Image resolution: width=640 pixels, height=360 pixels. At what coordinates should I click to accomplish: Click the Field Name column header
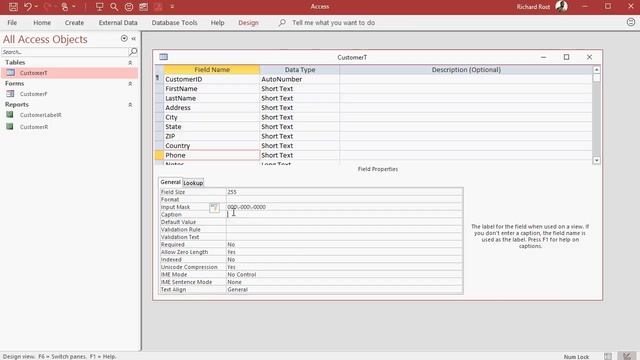tap(212, 70)
